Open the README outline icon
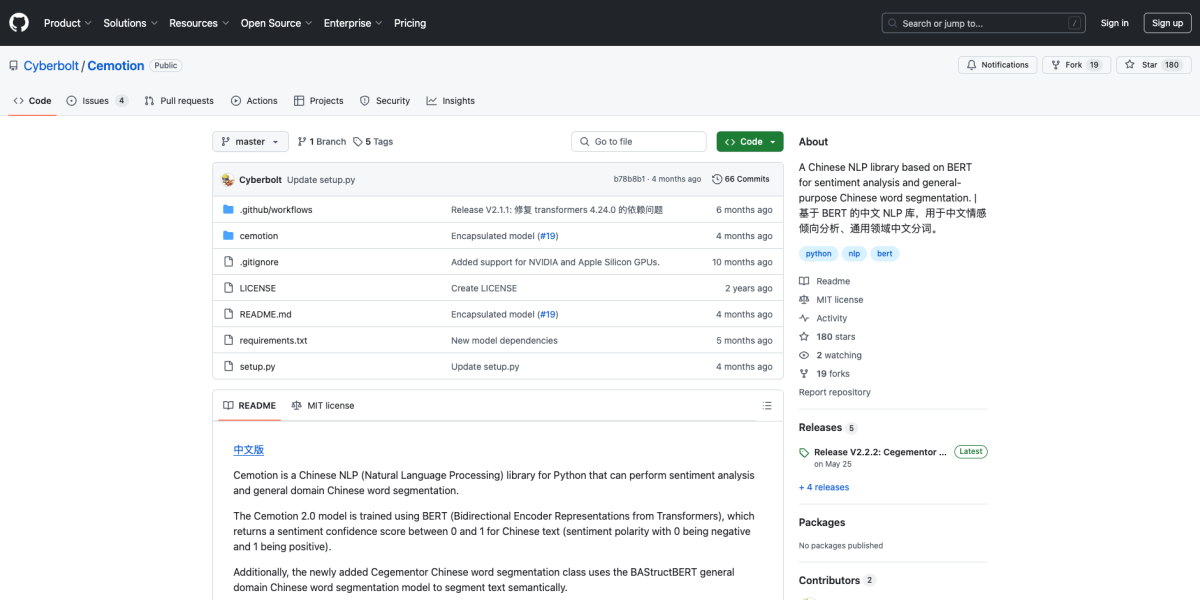1200x600 pixels. point(767,406)
